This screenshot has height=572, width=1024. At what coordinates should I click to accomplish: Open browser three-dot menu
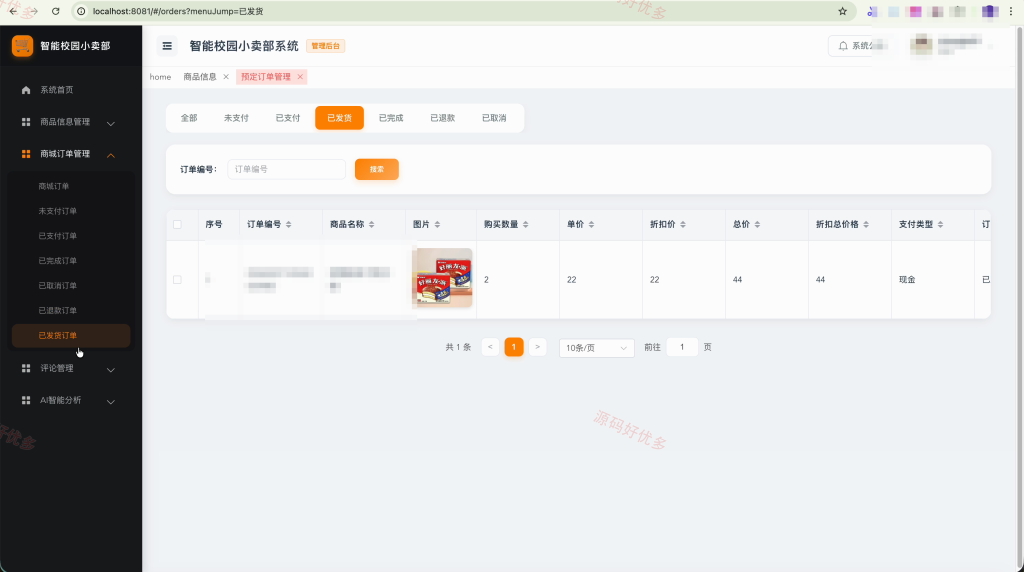(x=1011, y=11)
